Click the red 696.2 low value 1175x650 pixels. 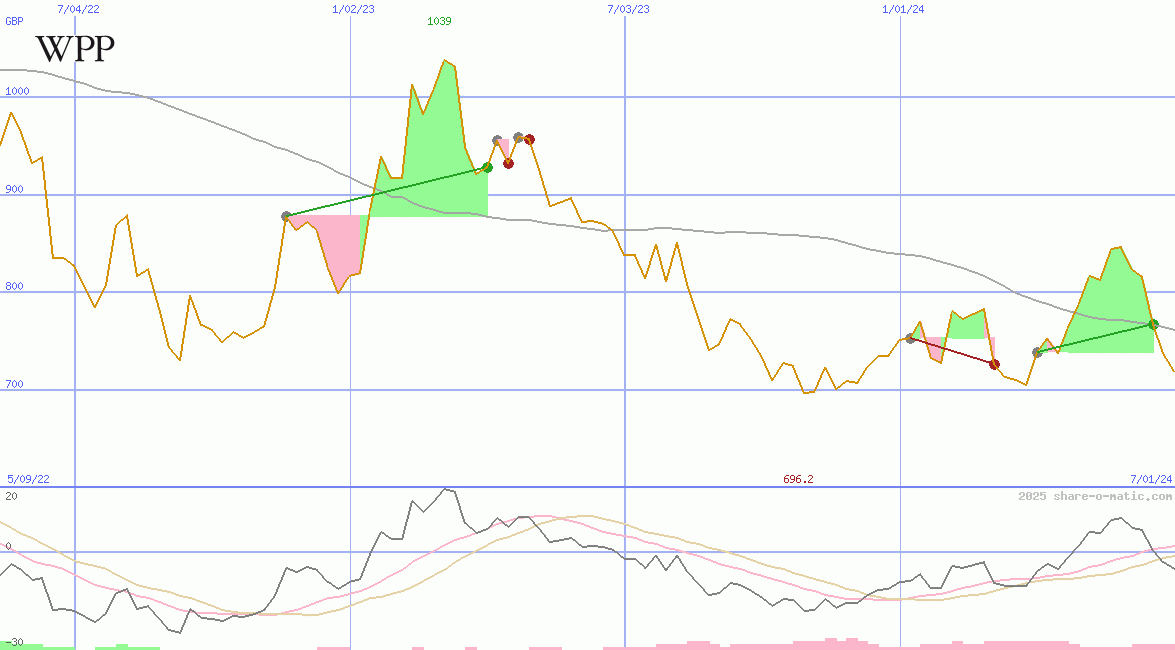coord(798,479)
